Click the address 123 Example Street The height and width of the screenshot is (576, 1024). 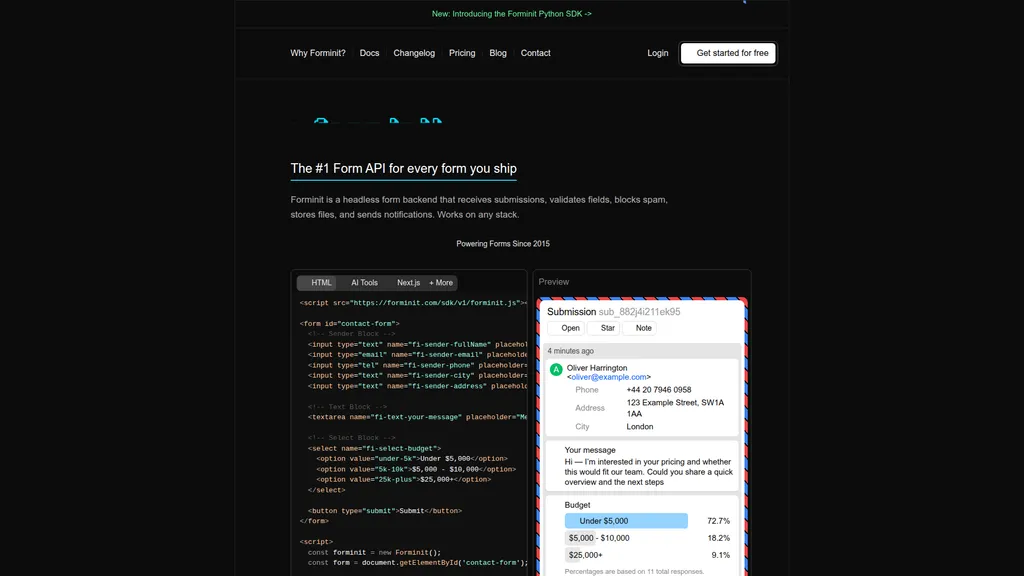pos(675,408)
